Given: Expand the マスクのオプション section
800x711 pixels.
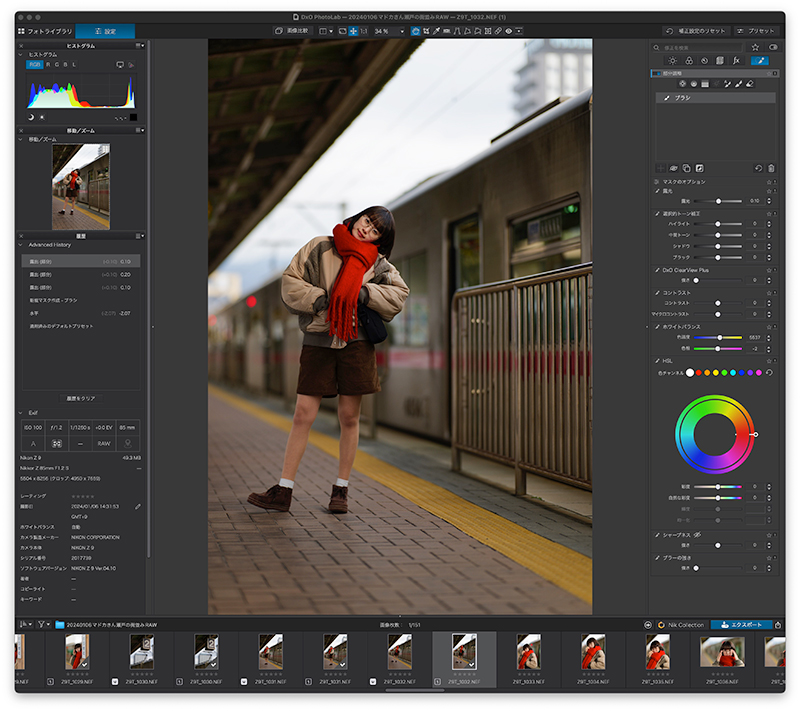Looking at the screenshot, I should point(656,182).
